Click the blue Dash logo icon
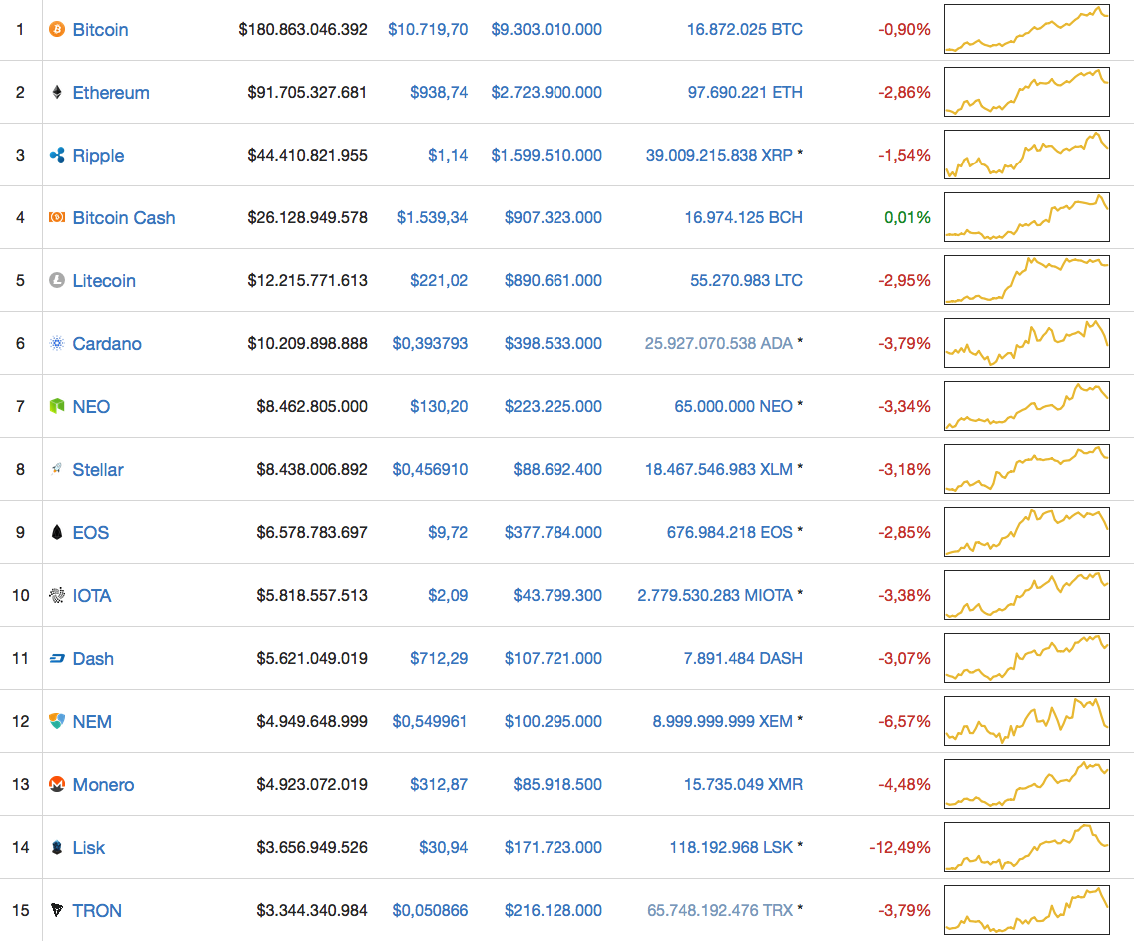The height and width of the screenshot is (941, 1137). click(57, 658)
